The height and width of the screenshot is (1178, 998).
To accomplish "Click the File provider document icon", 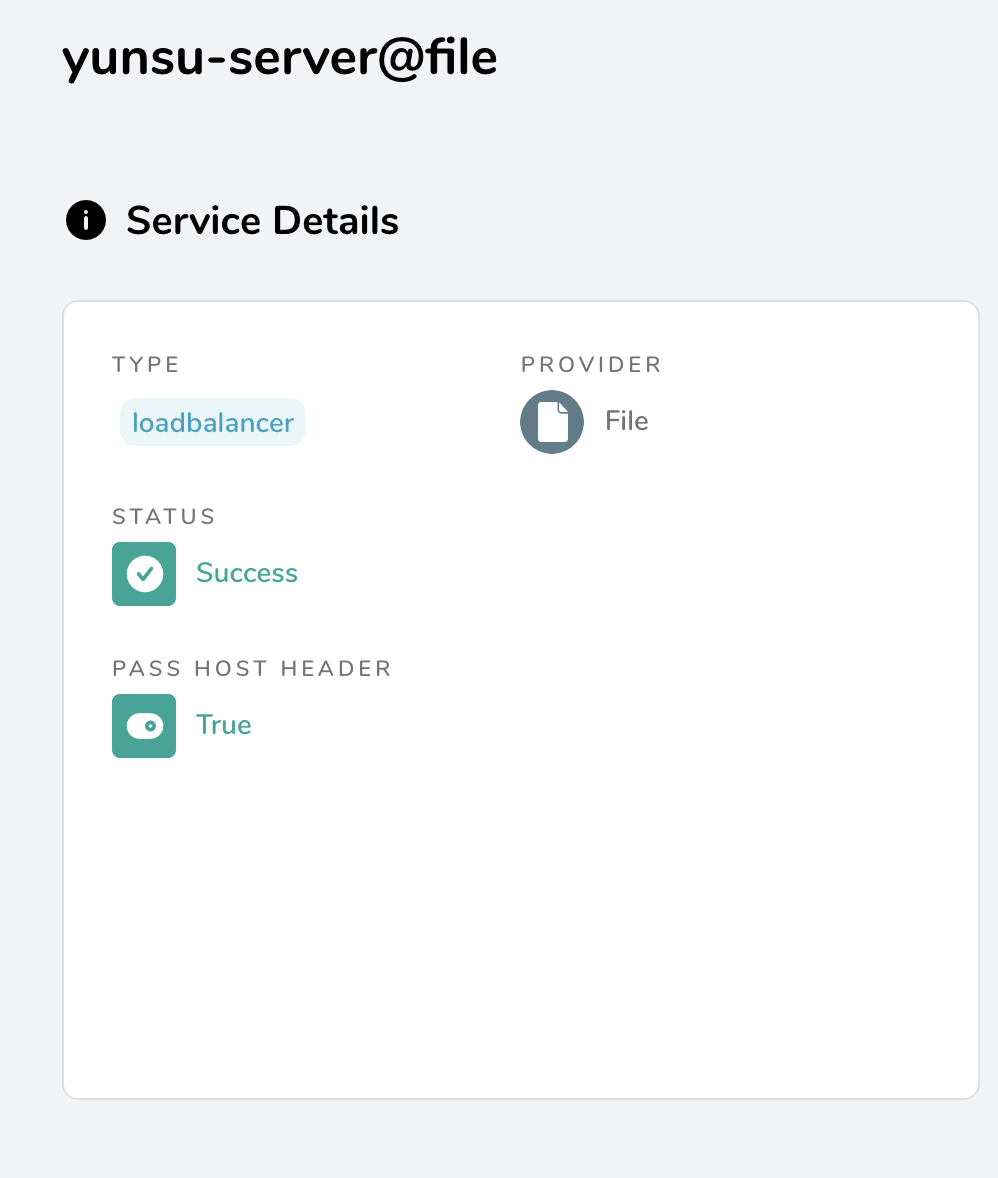I will coord(552,422).
